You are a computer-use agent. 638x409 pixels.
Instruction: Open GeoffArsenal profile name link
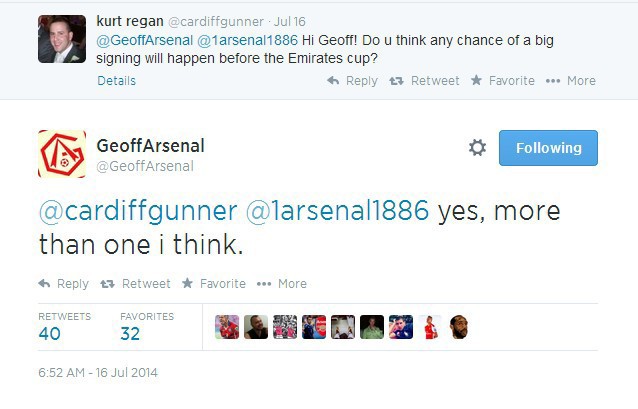150,146
